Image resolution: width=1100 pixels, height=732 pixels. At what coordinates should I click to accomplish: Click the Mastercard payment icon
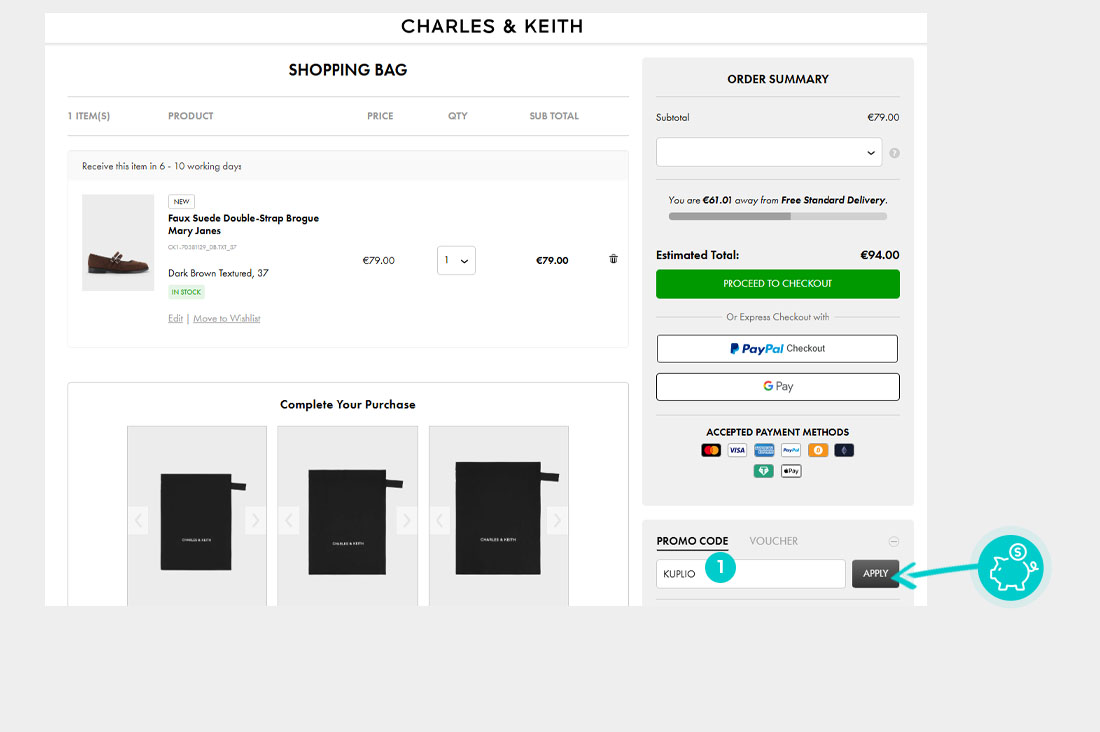711,451
